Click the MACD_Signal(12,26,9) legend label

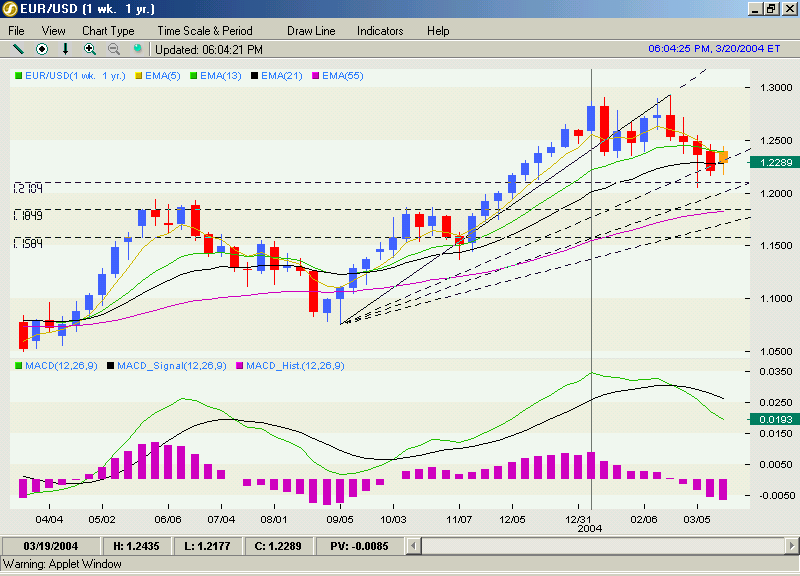(174, 366)
